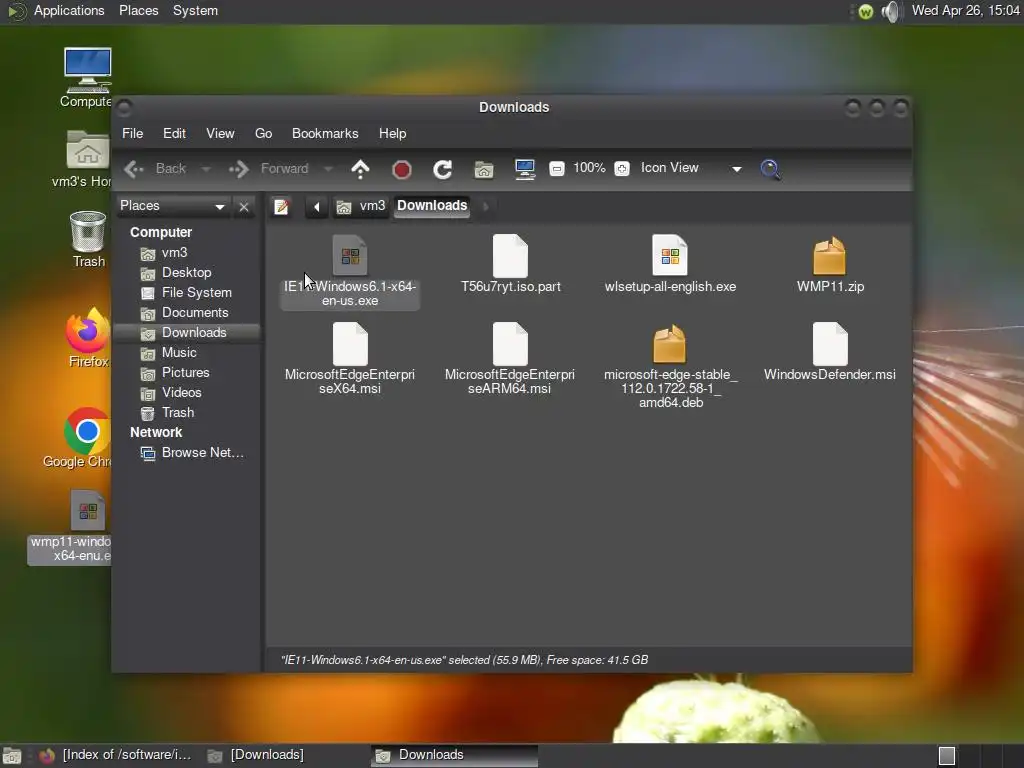Screen dimensions: 1024x768
Task: Click the path bar left arrow
Action: pyautogui.click(x=317, y=207)
